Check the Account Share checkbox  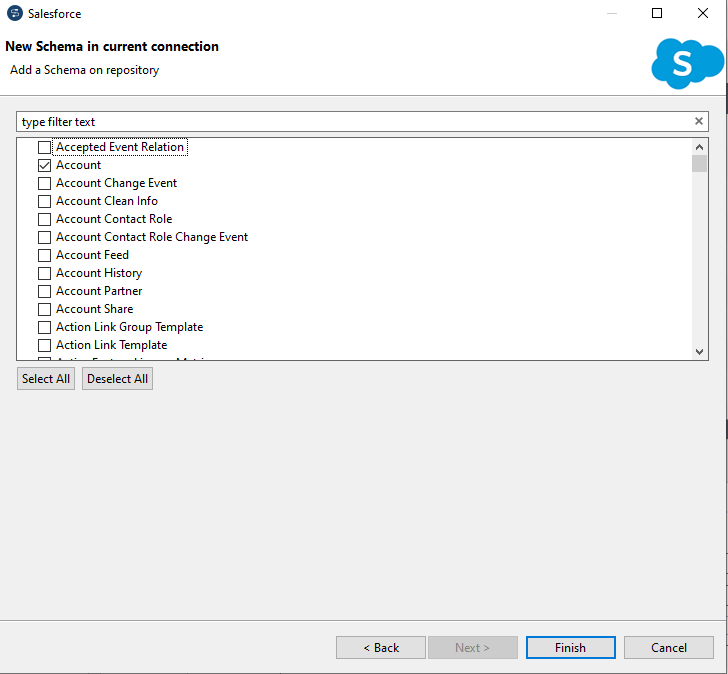point(45,310)
